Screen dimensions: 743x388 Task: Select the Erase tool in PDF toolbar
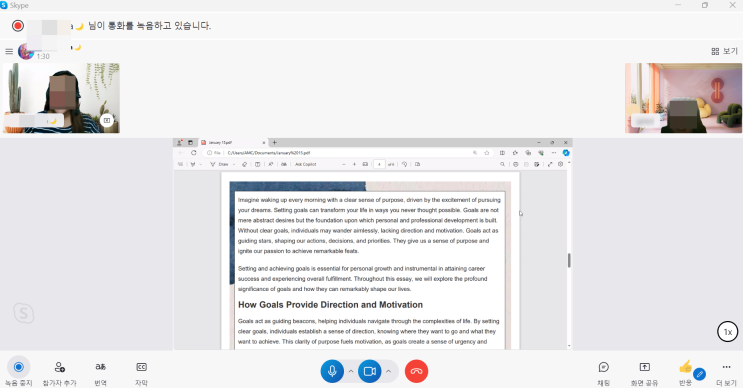click(x=245, y=164)
